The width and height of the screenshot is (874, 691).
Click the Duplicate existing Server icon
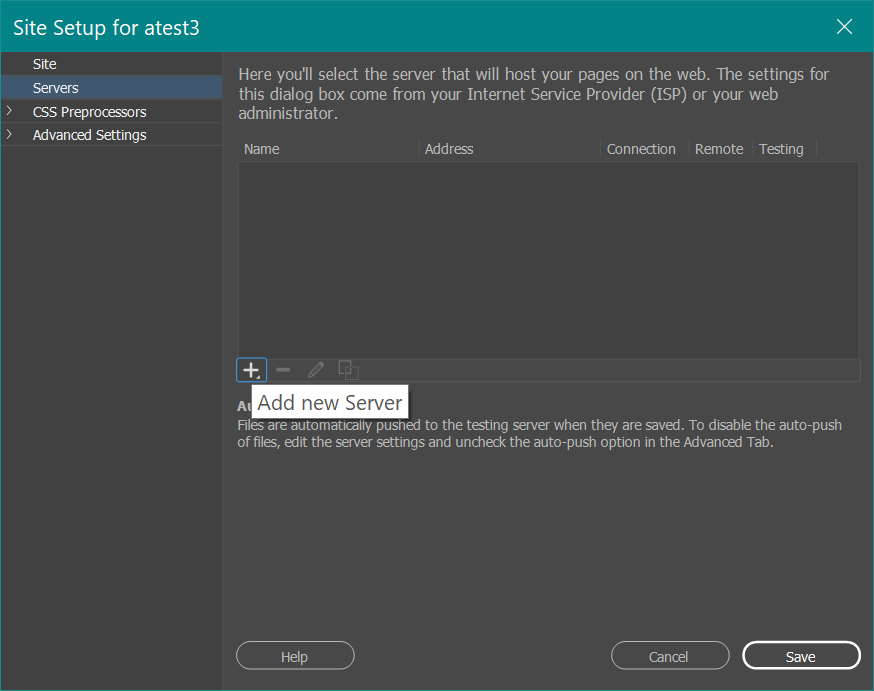coord(348,370)
